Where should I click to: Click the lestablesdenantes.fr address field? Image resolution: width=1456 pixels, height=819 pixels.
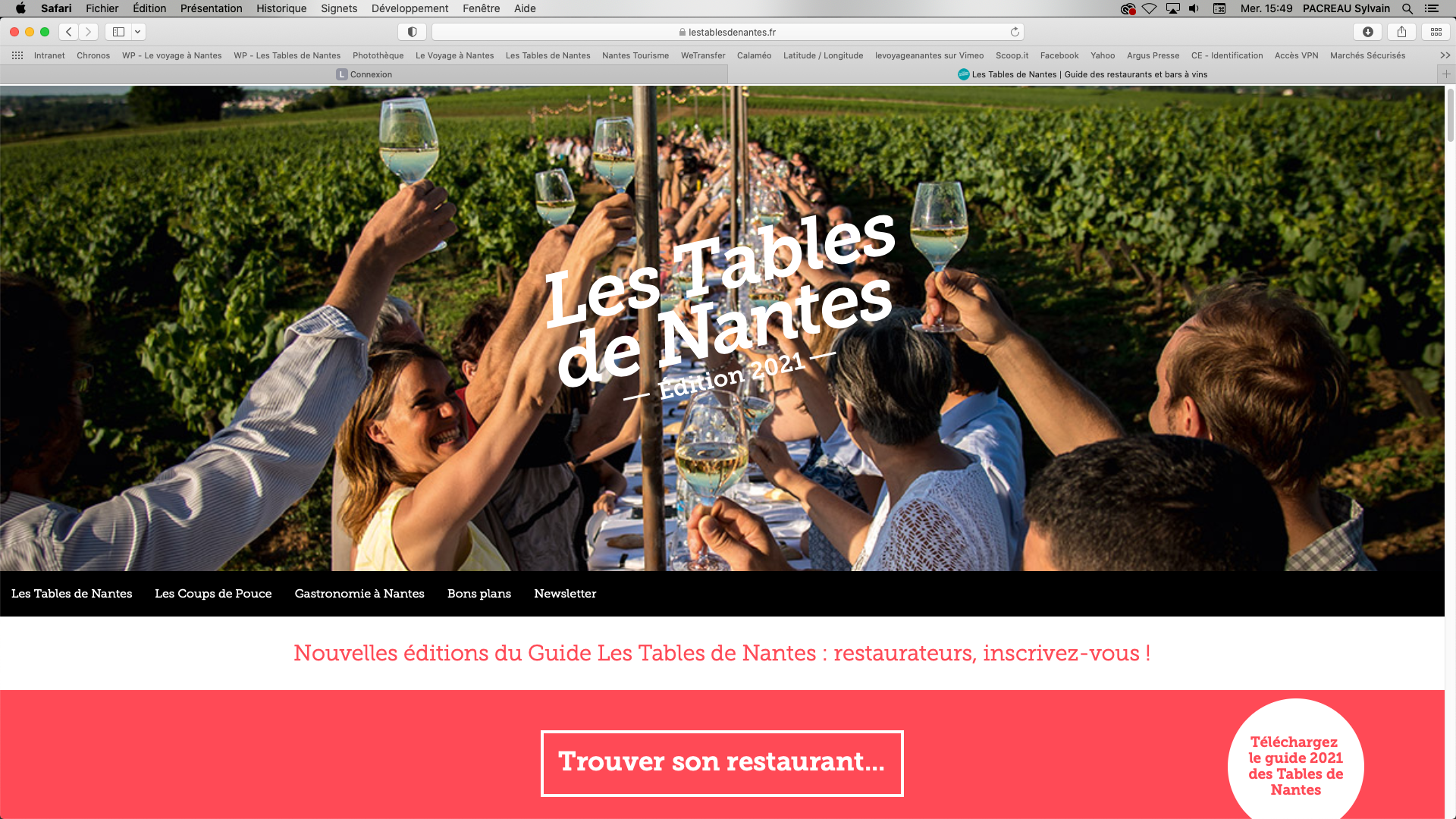tap(728, 32)
